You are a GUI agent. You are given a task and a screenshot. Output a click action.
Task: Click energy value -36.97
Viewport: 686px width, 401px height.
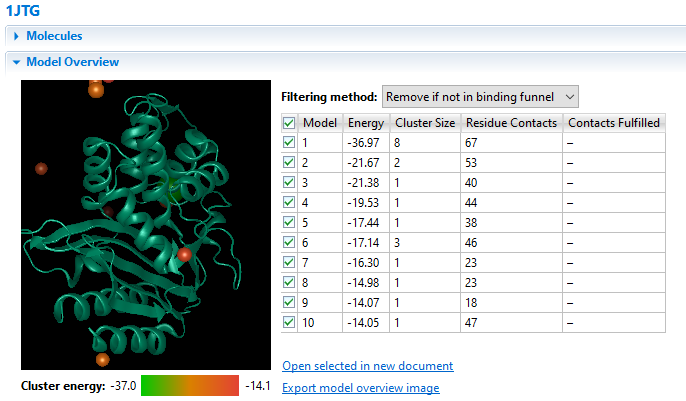click(x=363, y=143)
